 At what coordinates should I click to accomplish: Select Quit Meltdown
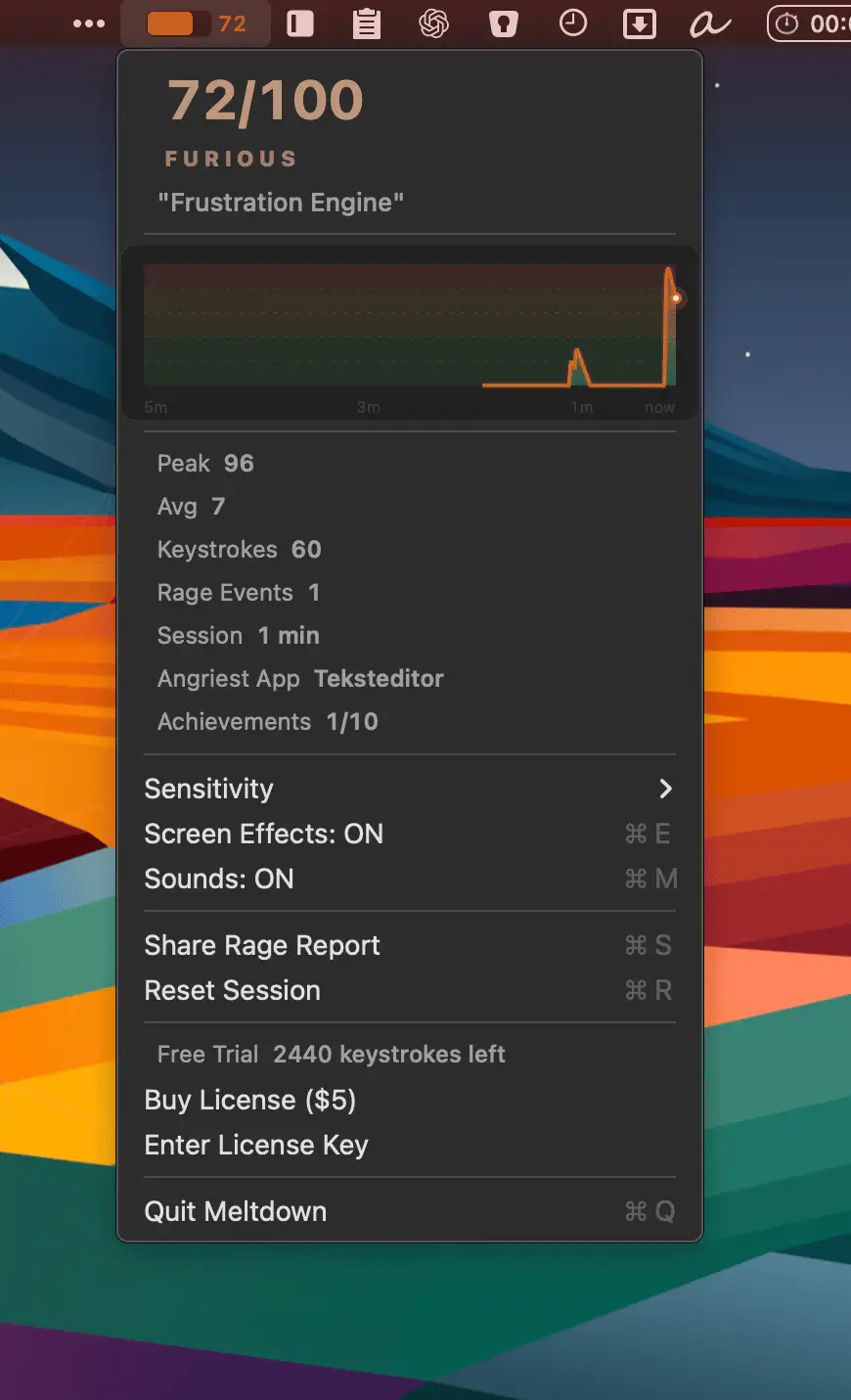point(236,1211)
